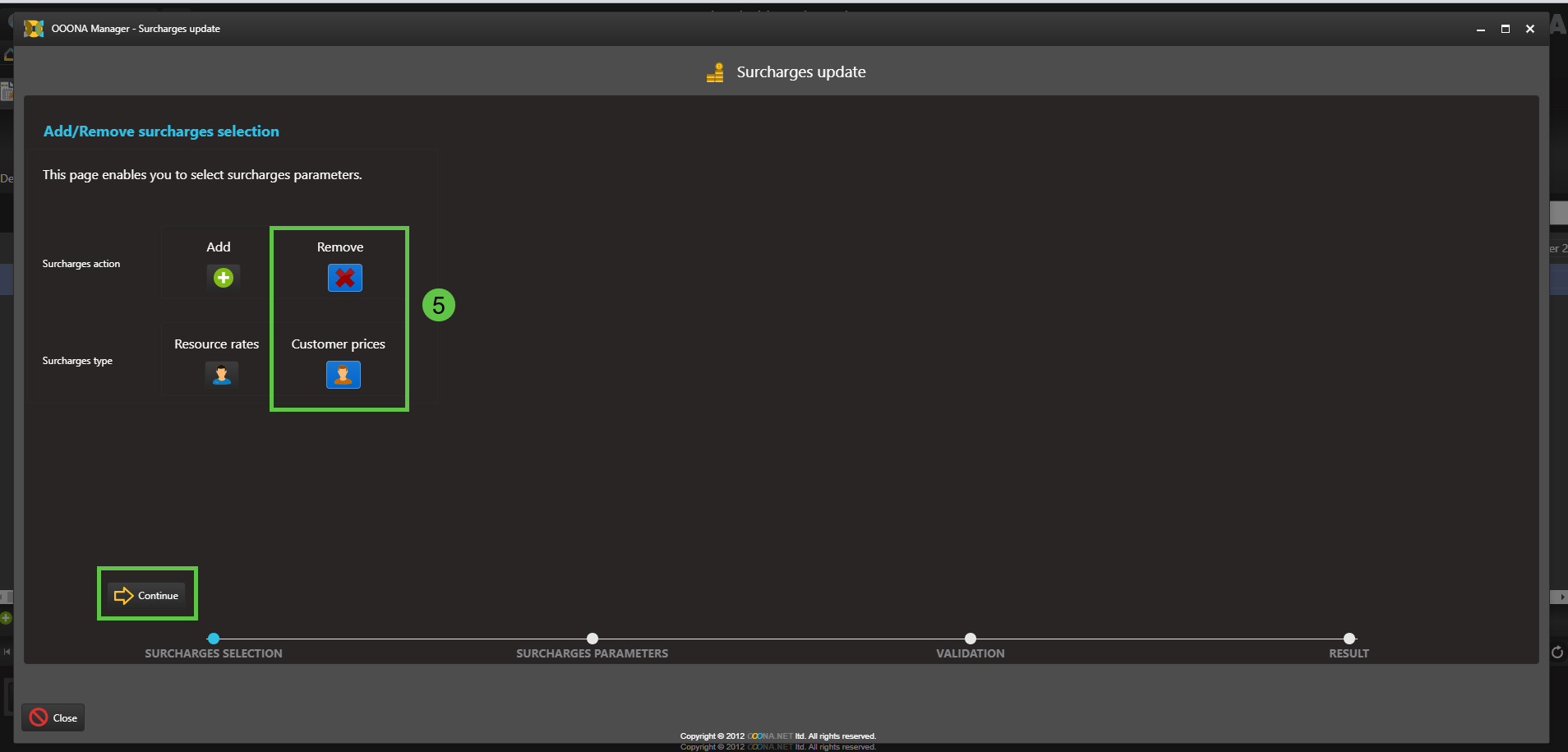Click the Surcharges Selection step dot

click(x=214, y=639)
